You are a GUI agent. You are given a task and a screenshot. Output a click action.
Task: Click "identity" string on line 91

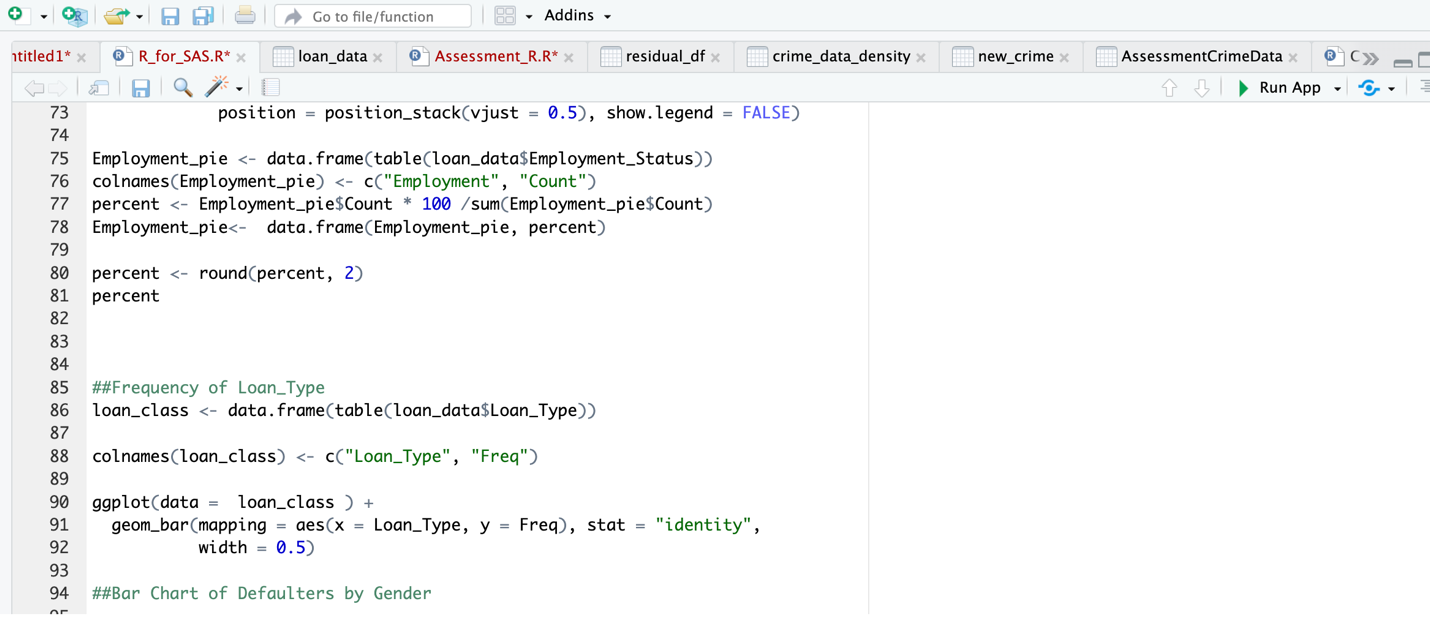coord(703,525)
